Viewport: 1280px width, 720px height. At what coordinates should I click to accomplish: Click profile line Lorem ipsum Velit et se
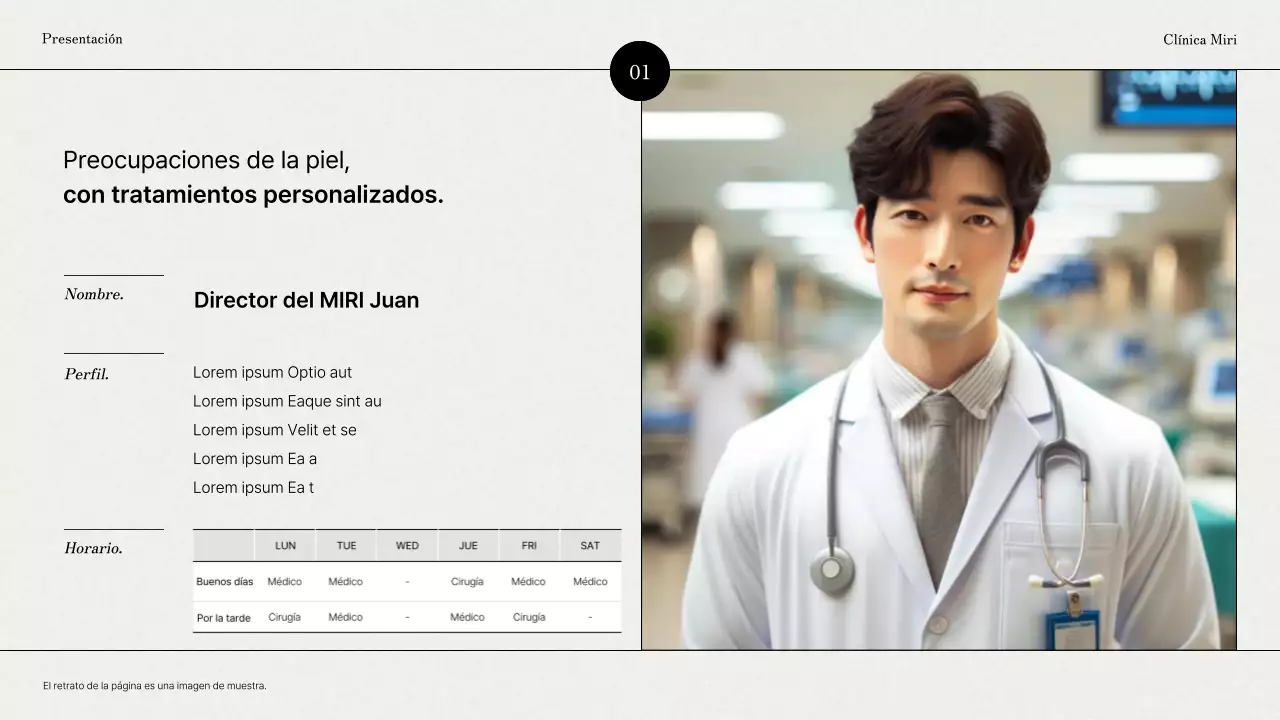(x=275, y=430)
